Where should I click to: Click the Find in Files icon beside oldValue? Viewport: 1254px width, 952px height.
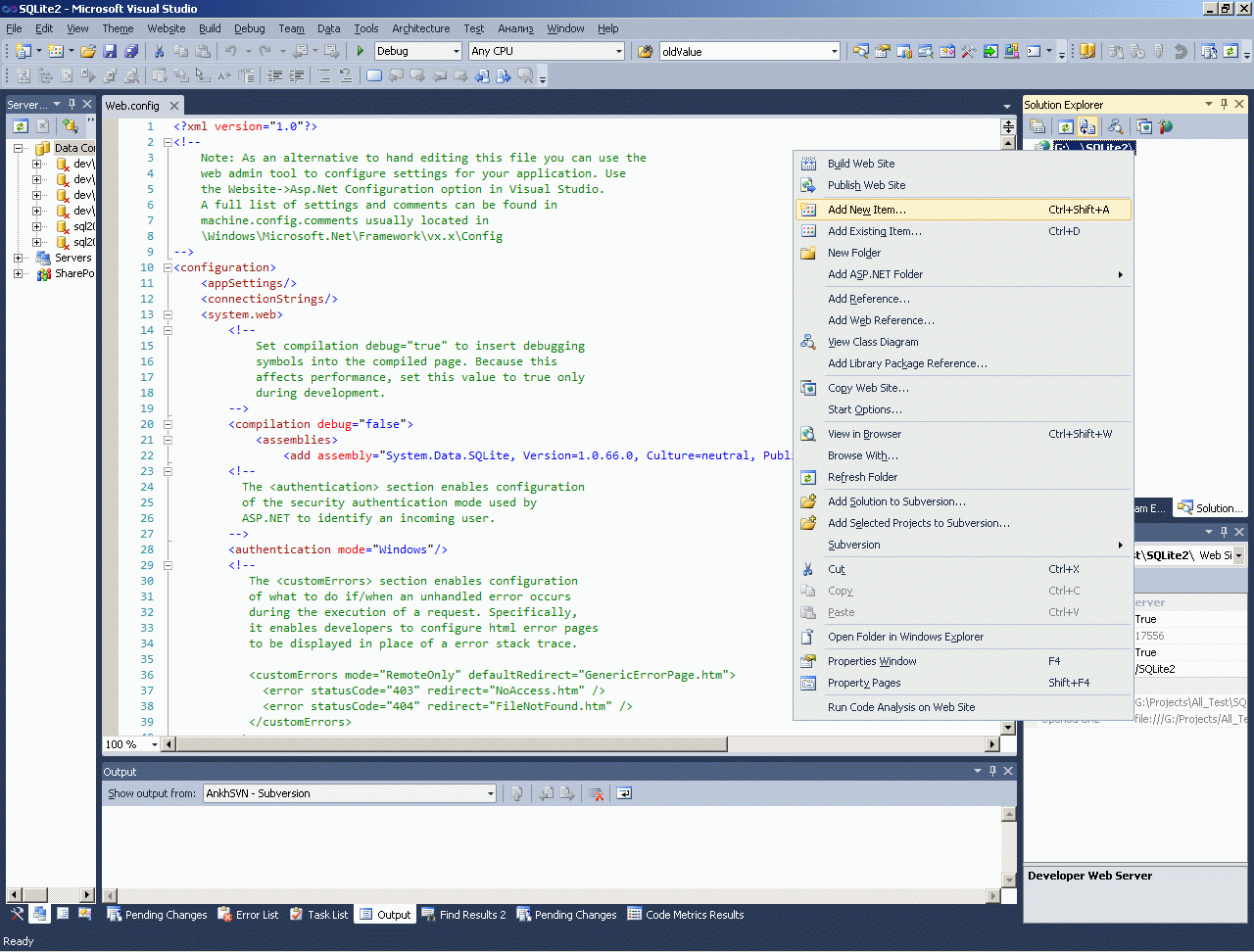646,51
